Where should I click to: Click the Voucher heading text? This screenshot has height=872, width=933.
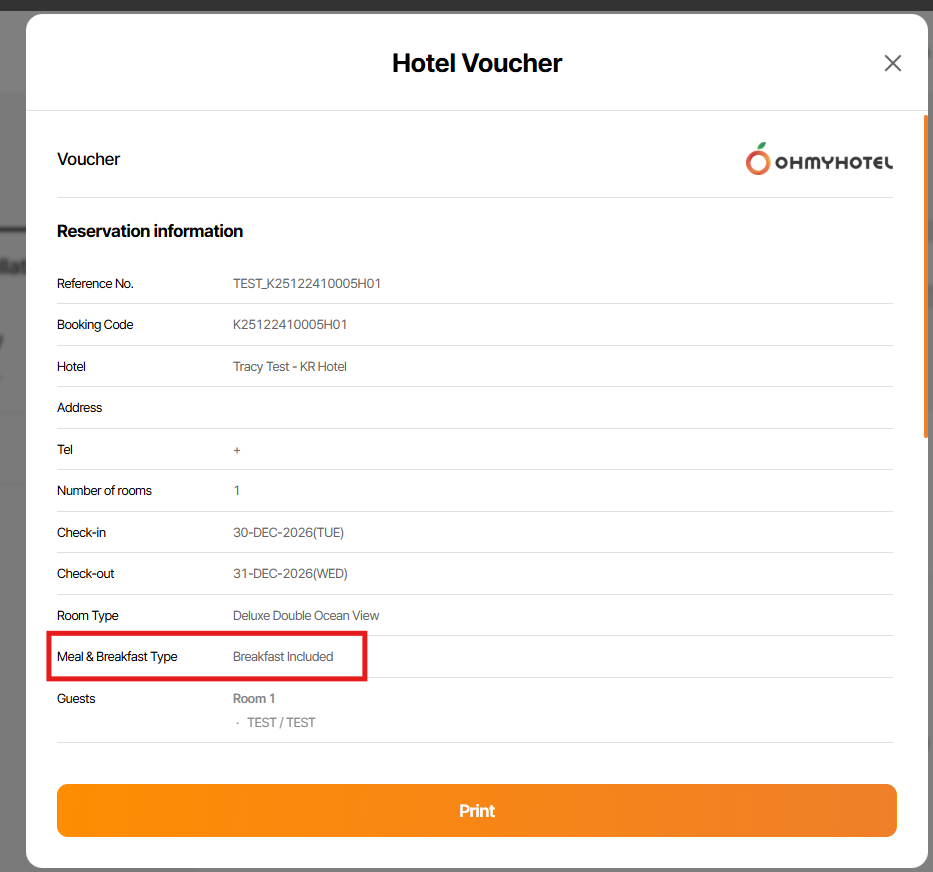(88, 159)
